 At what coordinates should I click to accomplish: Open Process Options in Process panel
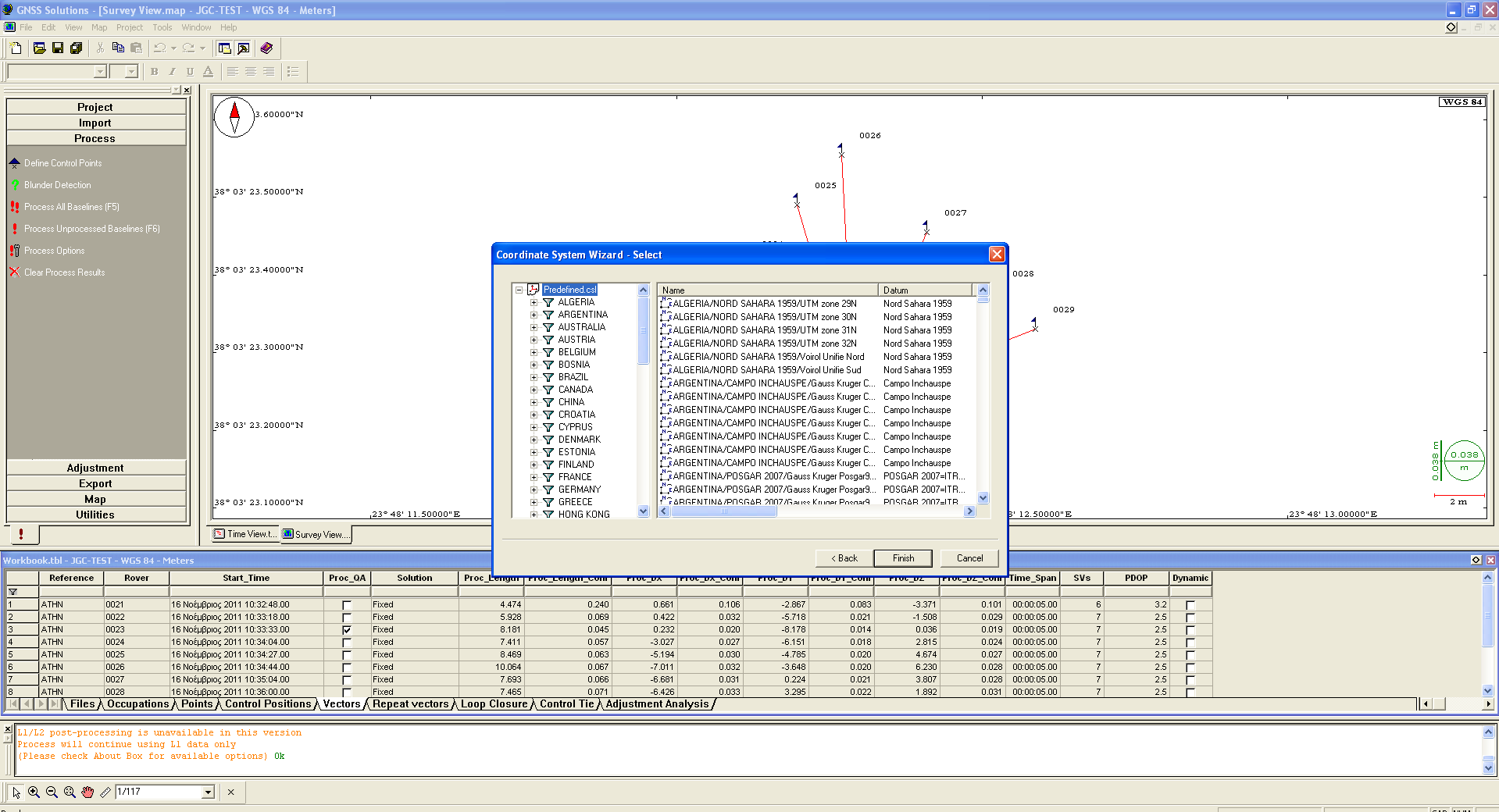pyautogui.click(x=54, y=251)
